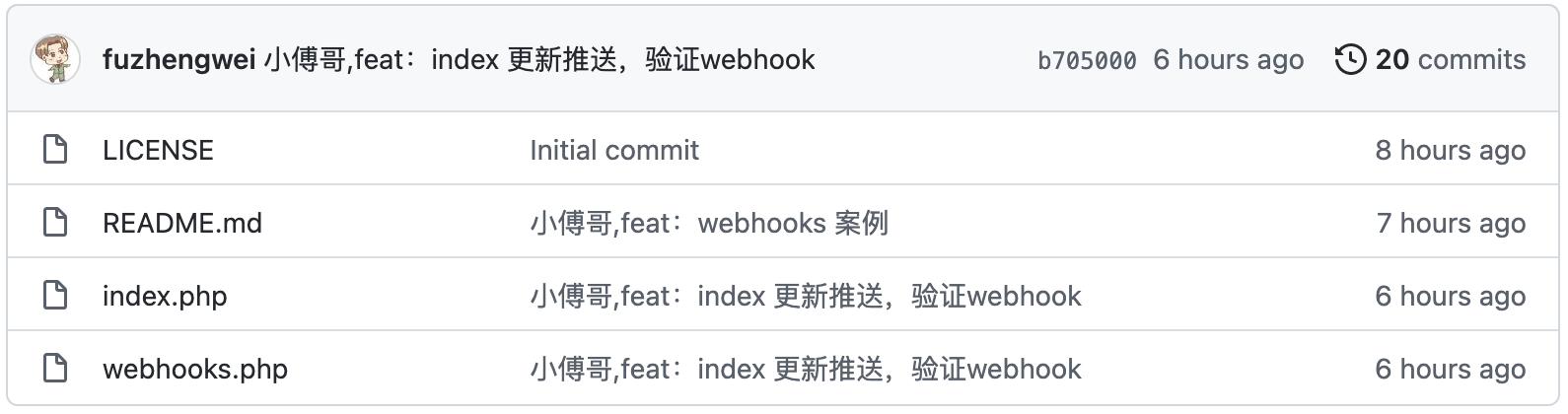
Task: Open the index.php file
Action: [165, 296]
